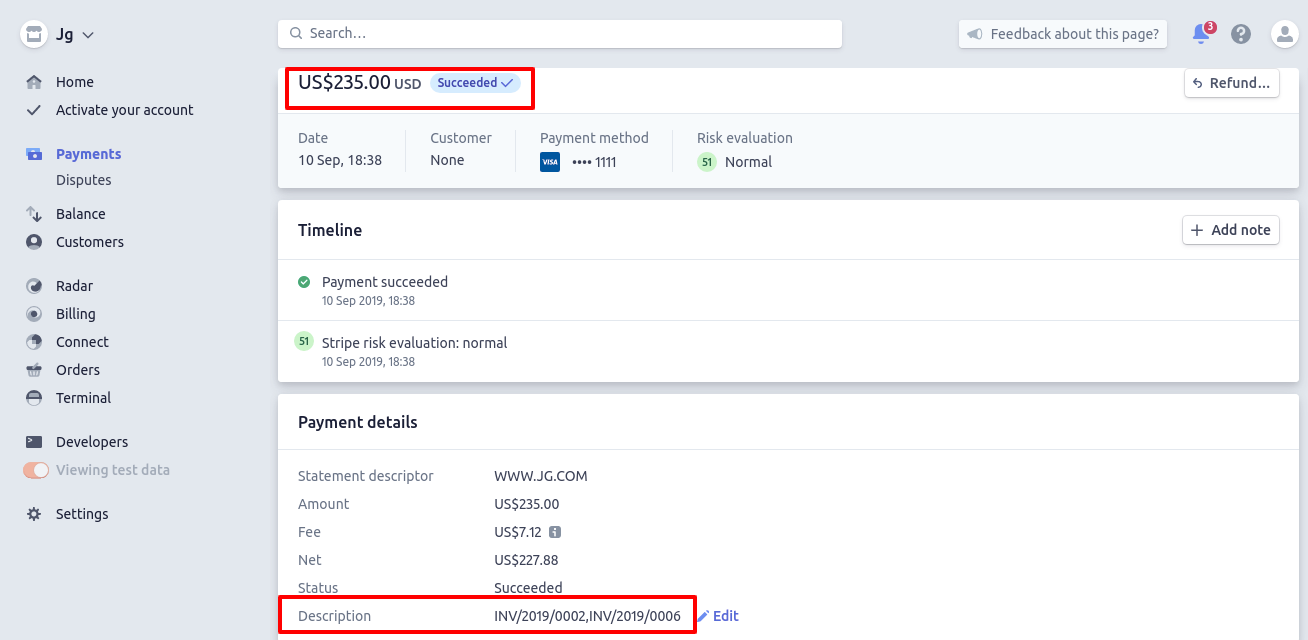Screen dimensions: 1308x640
Task: Select Customers in the sidebar
Action: click(89, 242)
